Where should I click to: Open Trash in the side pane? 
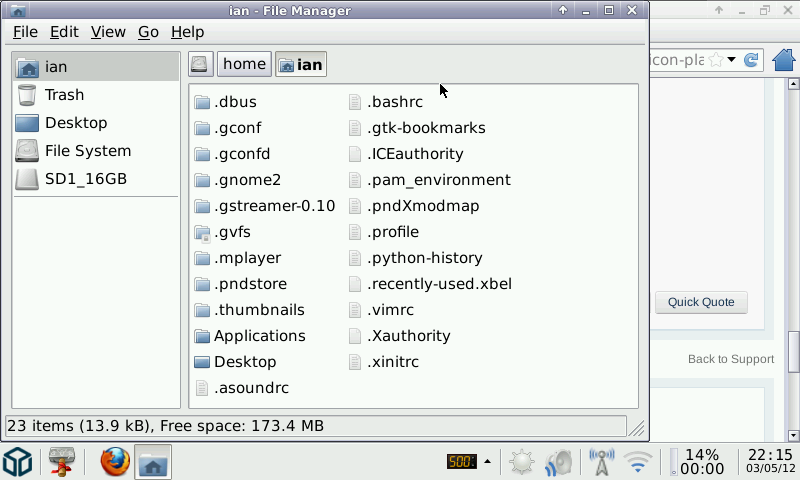pyautogui.click(x=64, y=95)
